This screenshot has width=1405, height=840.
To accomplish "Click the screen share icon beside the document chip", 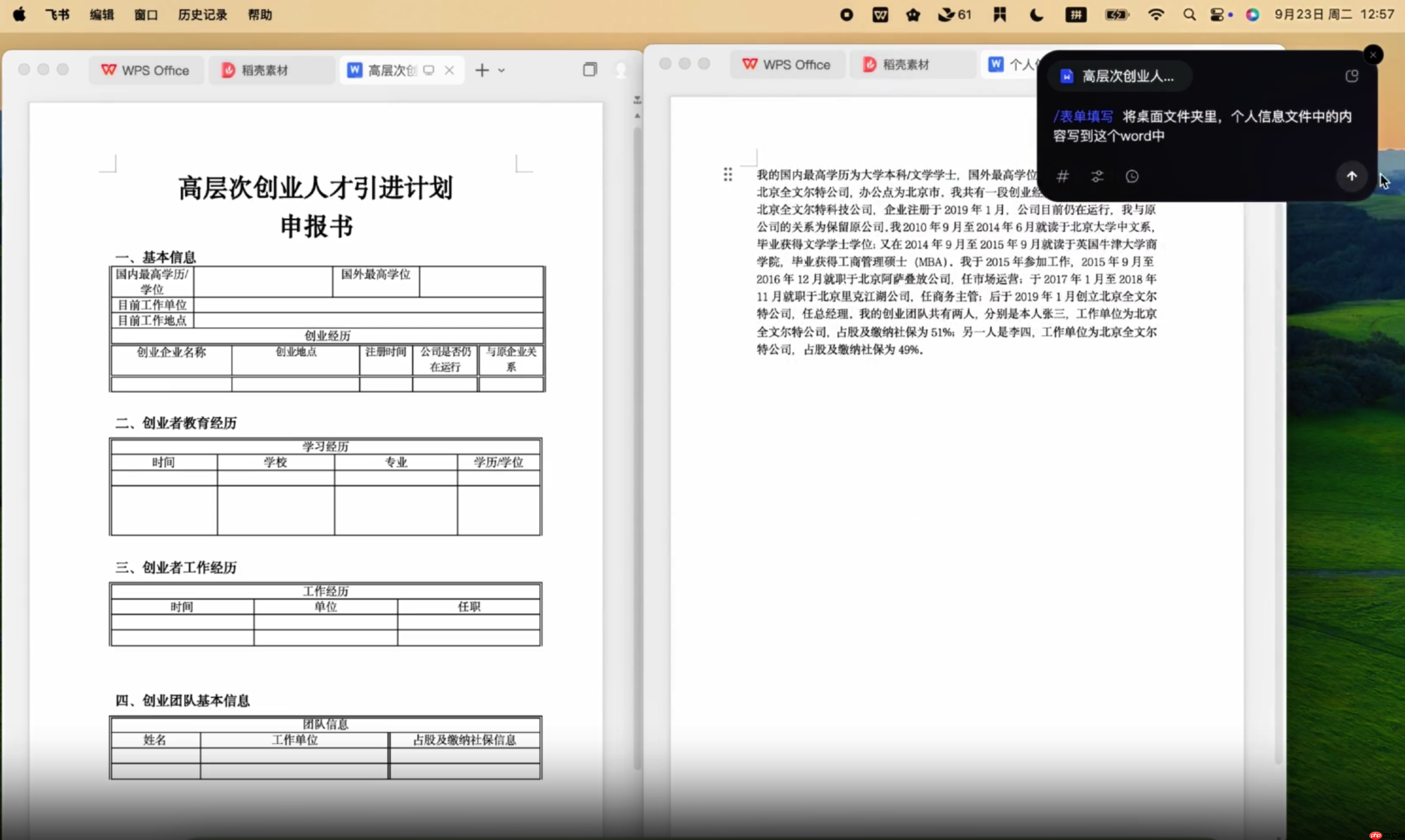I will 429,70.
